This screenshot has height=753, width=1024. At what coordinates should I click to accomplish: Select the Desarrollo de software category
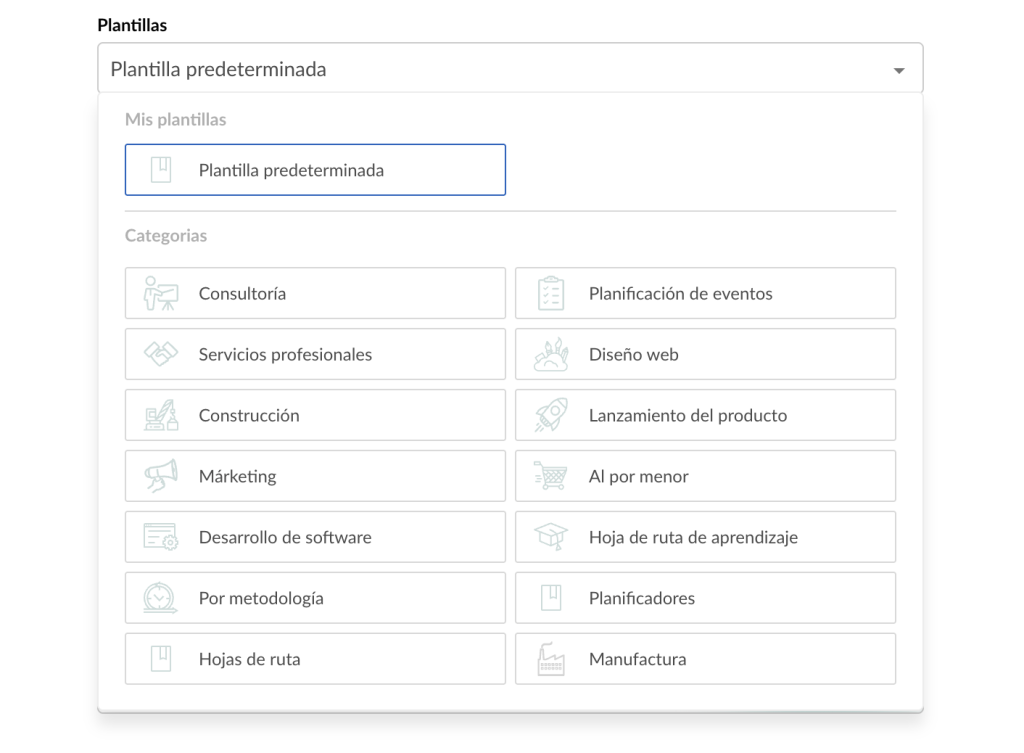click(315, 537)
